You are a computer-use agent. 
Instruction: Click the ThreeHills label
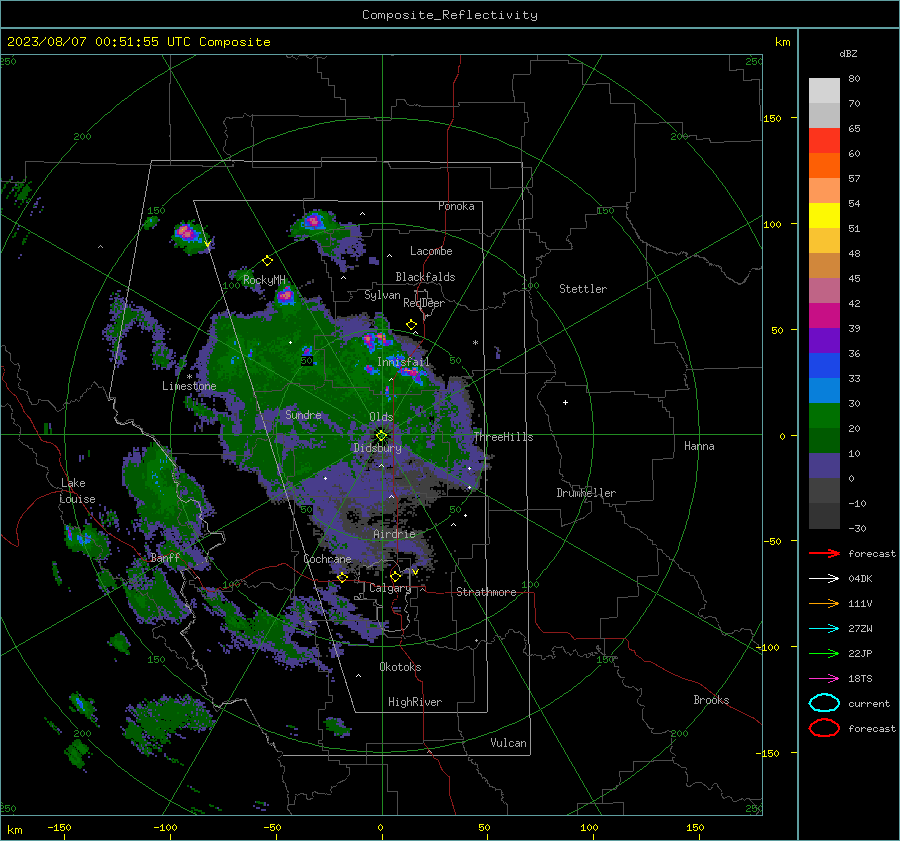[503, 437]
